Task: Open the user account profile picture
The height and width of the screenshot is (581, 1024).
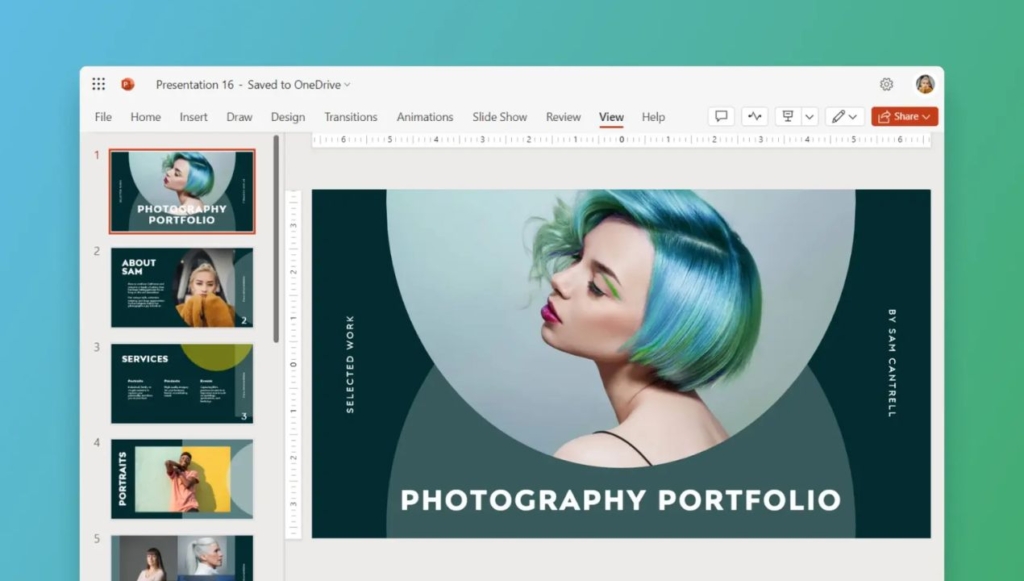Action: pyautogui.click(x=925, y=85)
